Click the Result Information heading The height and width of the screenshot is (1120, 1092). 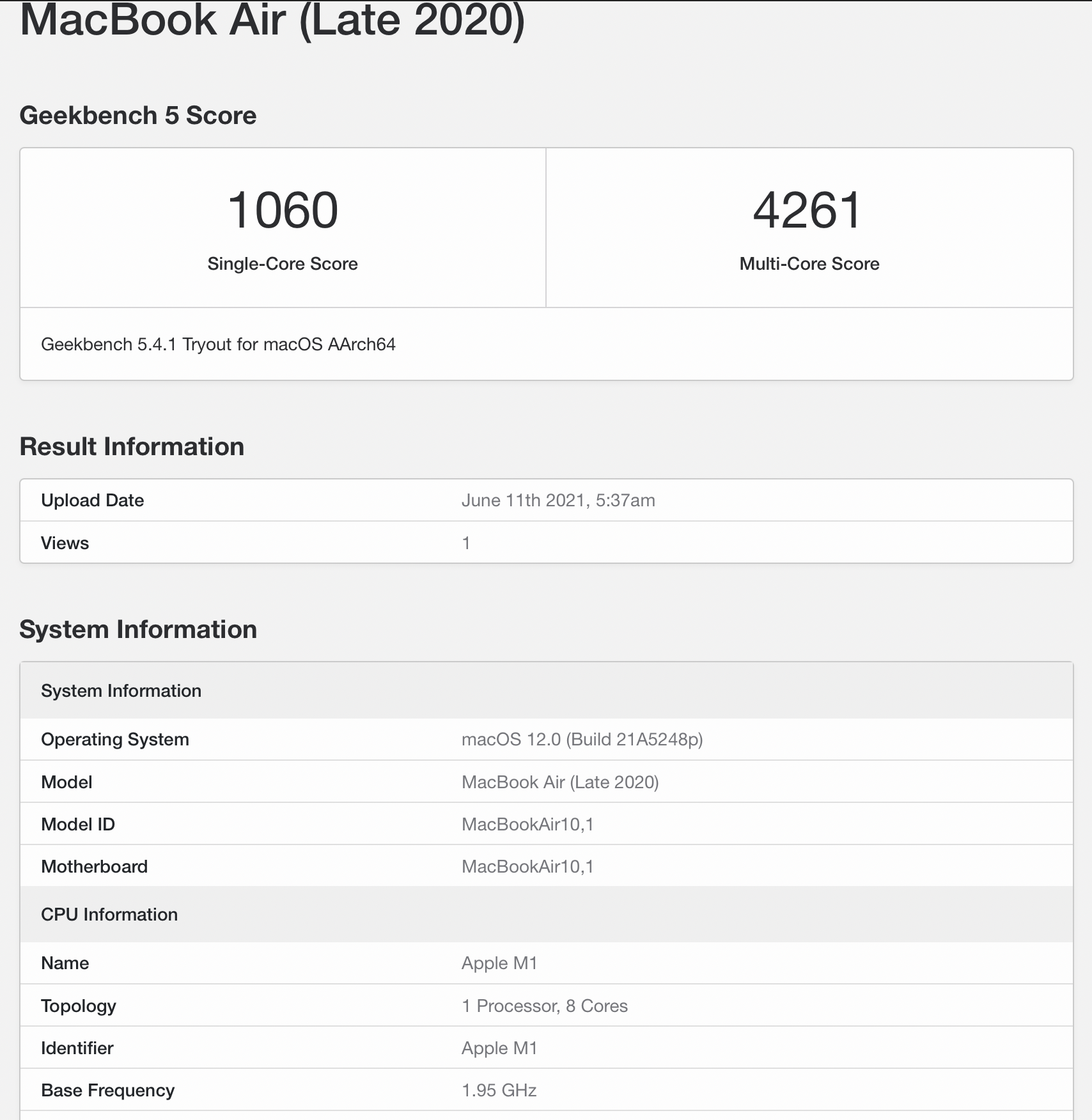tap(132, 447)
